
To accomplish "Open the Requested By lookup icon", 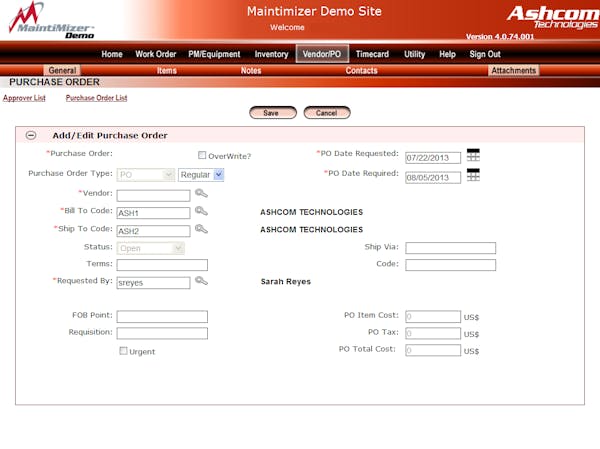I will point(201,281).
